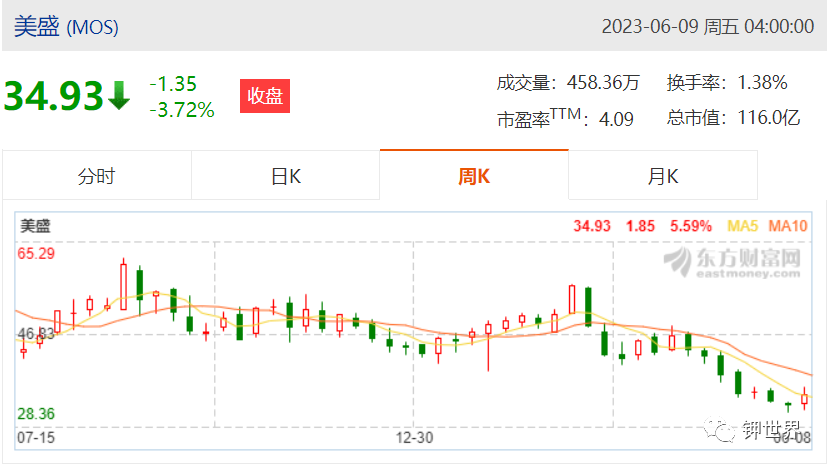828x466 pixels.
Task: Click the 28.36 low price label
Action: click(36, 414)
